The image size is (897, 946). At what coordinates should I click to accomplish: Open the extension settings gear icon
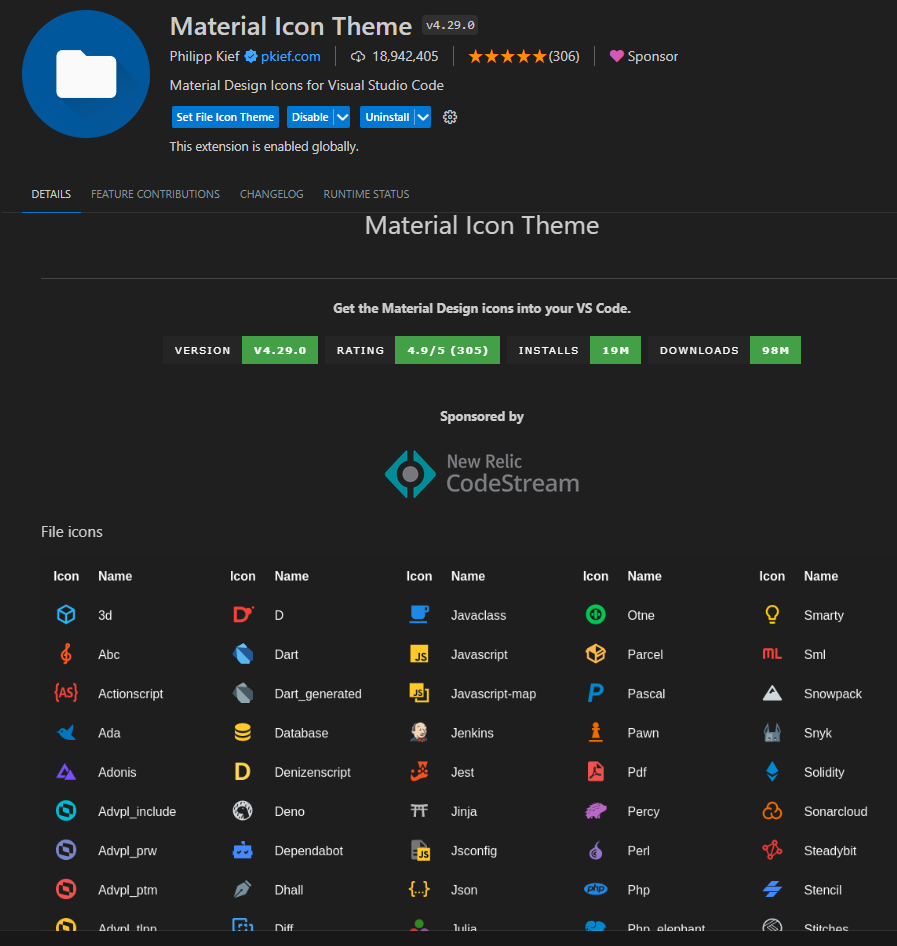(449, 117)
